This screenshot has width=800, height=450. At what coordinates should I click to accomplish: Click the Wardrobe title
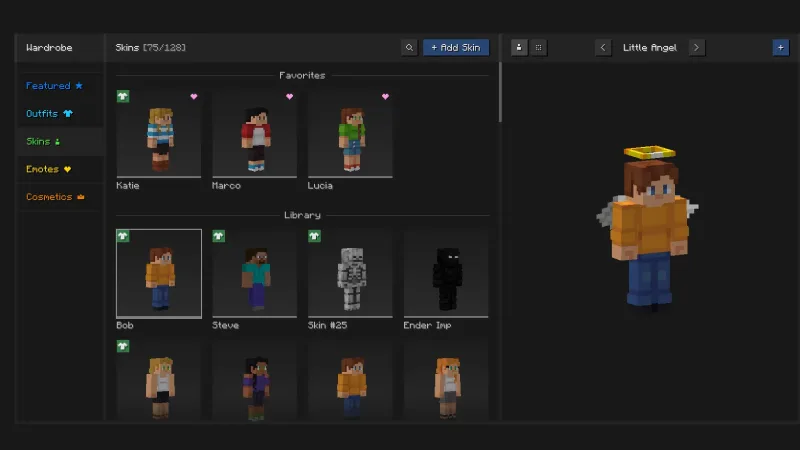coord(49,47)
